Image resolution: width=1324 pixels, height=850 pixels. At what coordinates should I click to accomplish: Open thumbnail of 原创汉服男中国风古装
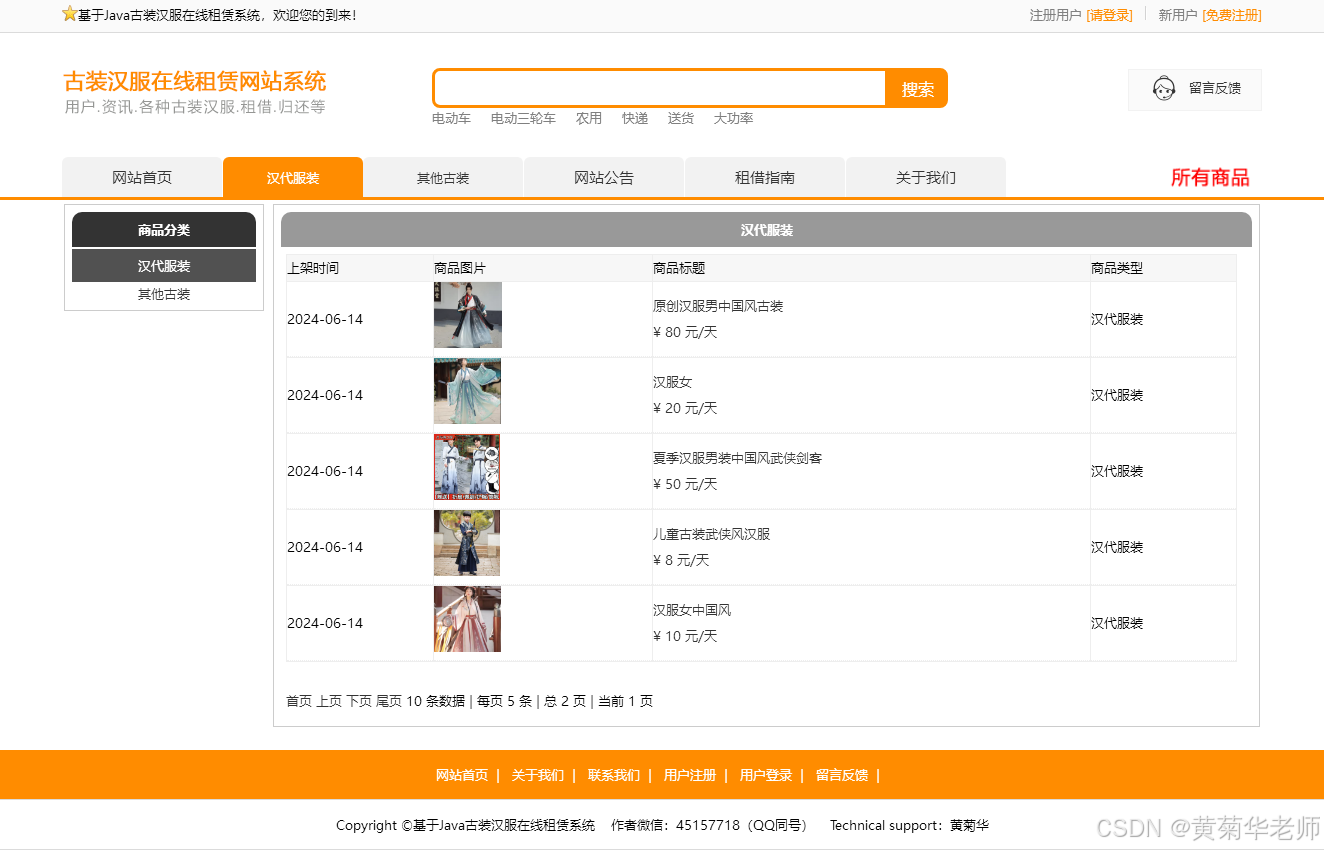point(468,315)
